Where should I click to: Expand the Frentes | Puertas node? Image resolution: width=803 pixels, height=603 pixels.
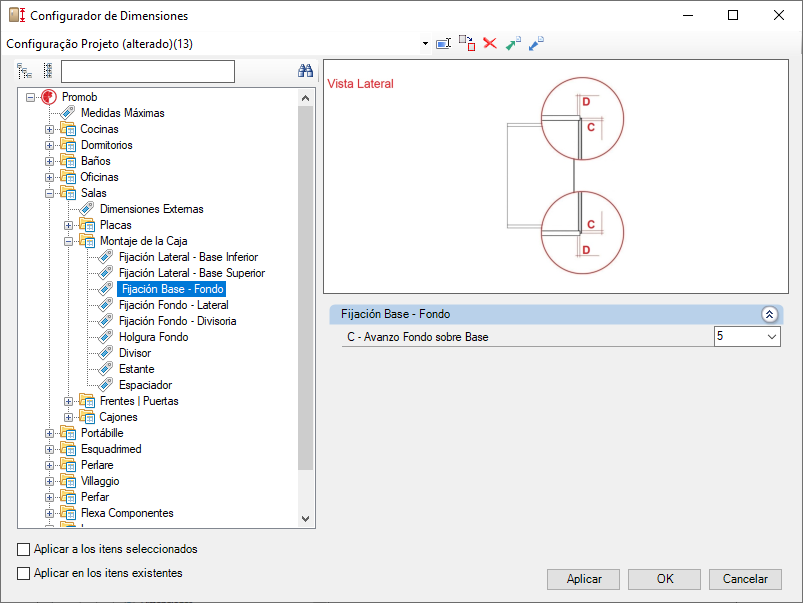[x=68, y=401]
